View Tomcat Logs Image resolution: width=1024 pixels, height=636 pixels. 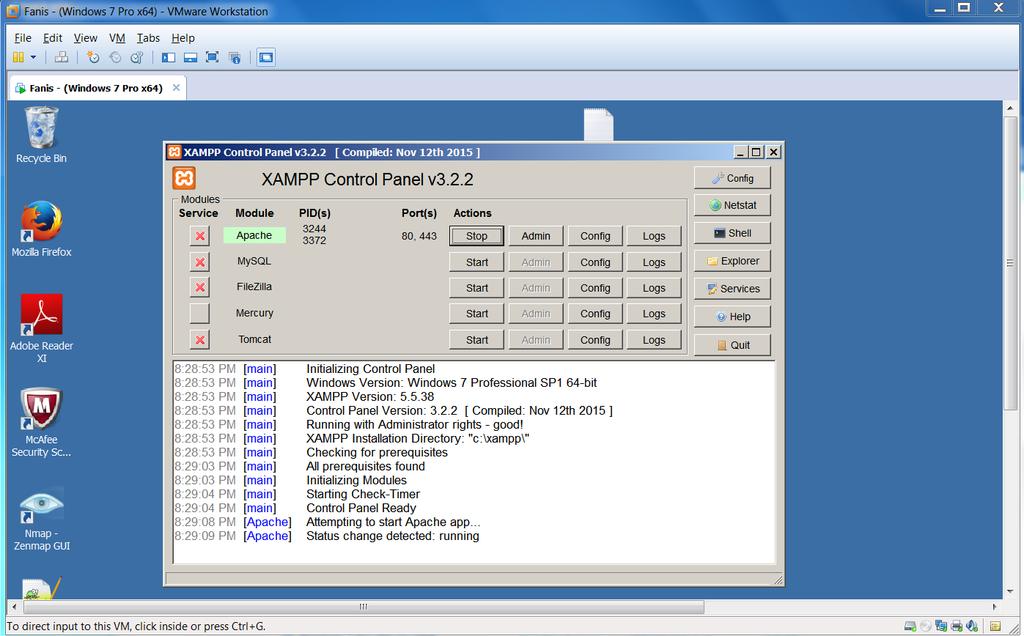[654, 340]
